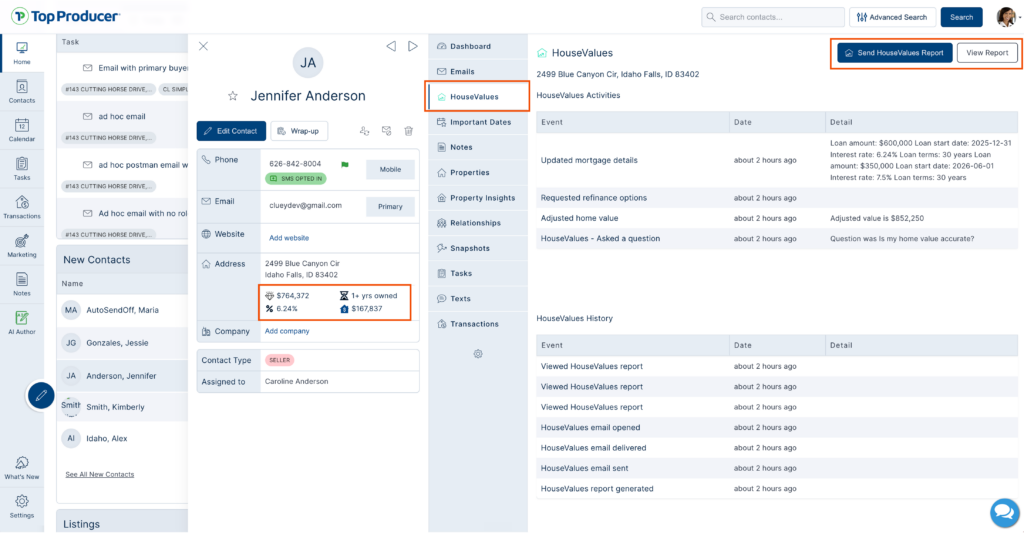Open Notes in the left sidebar
Screen dimensions: 1024x533
pyautogui.click(x=22, y=284)
